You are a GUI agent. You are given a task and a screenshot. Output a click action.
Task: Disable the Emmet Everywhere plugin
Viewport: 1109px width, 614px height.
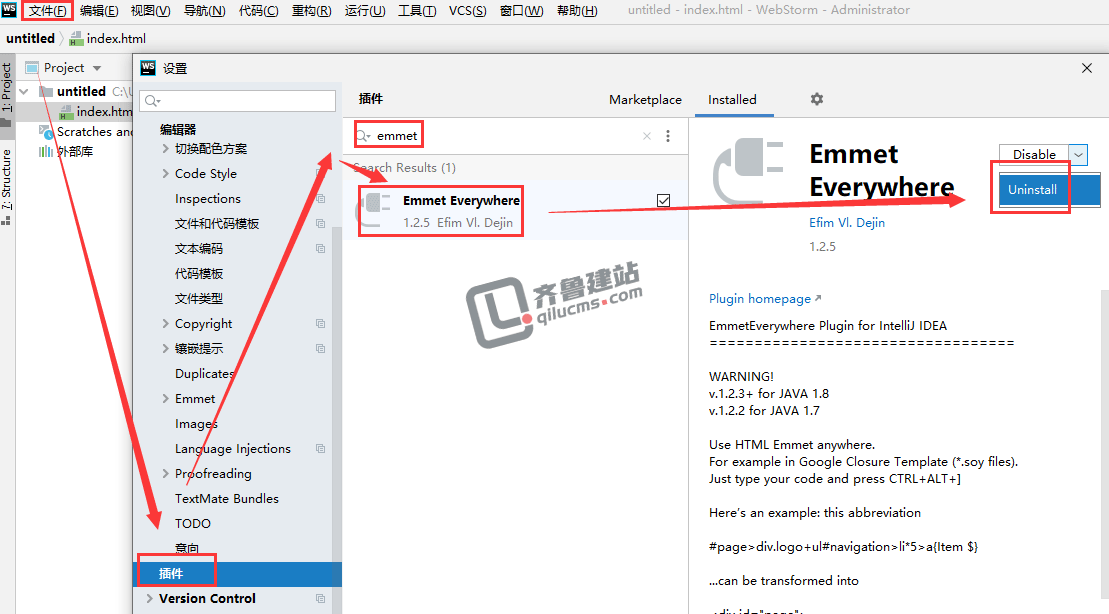tap(1034, 154)
